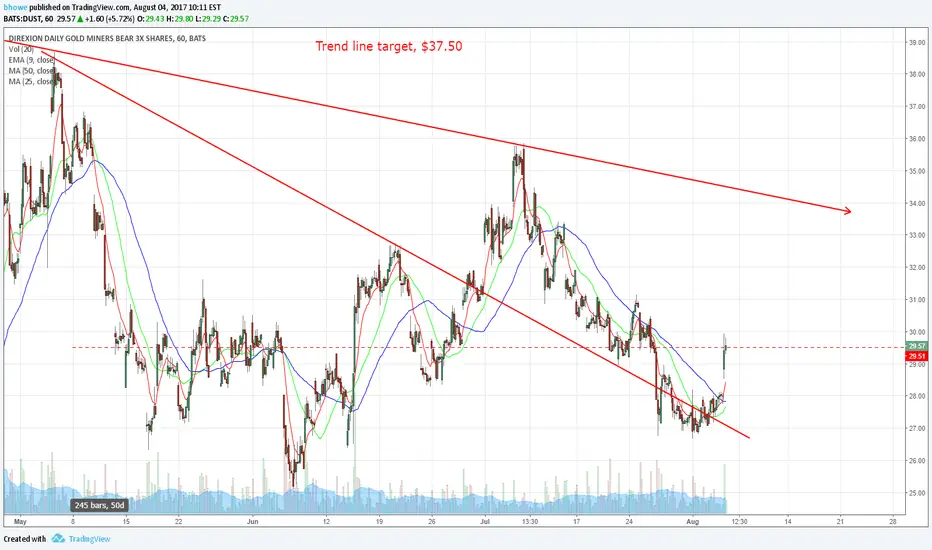
Task: Click the L:29.29 low value
Action: click(207, 18)
